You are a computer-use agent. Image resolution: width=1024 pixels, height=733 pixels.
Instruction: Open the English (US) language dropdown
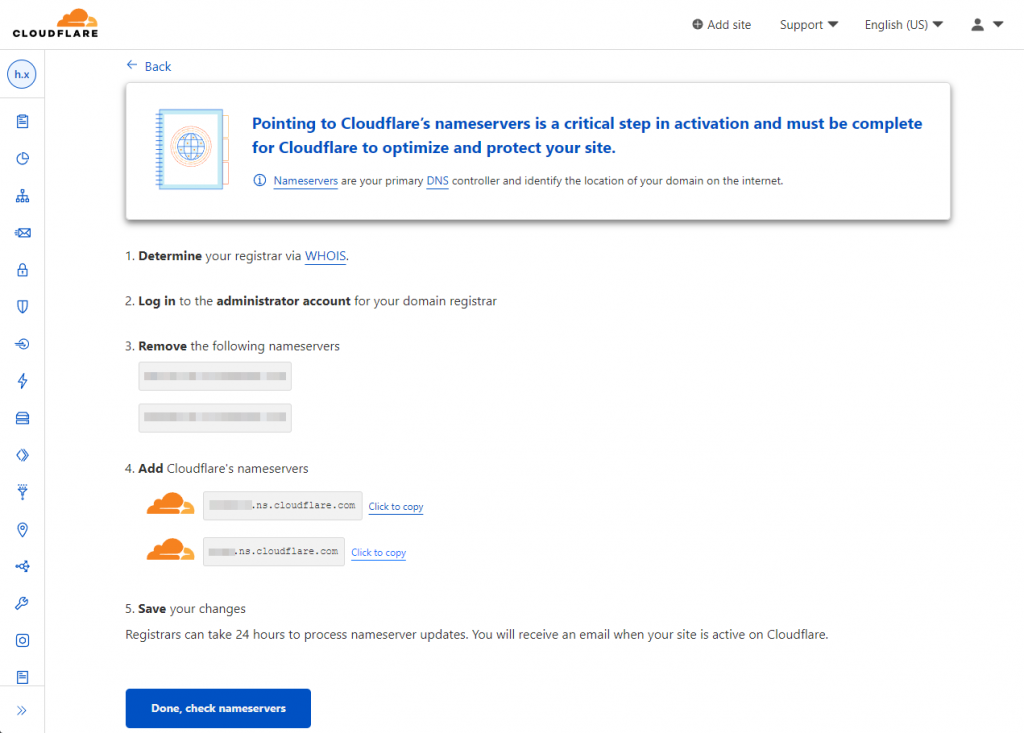(x=902, y=24)
